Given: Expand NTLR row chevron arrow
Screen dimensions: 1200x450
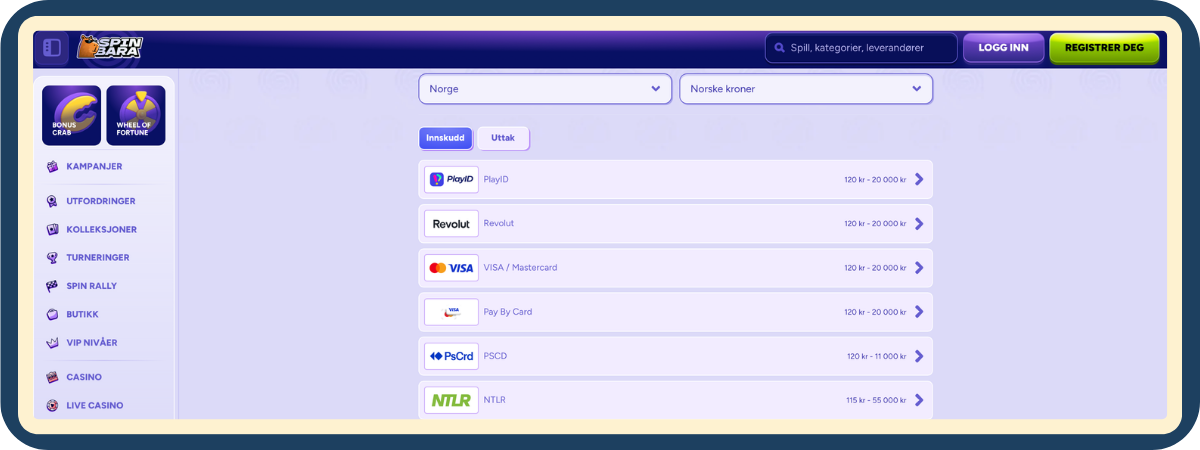Looking at the screenshot, I should point(919,400).
